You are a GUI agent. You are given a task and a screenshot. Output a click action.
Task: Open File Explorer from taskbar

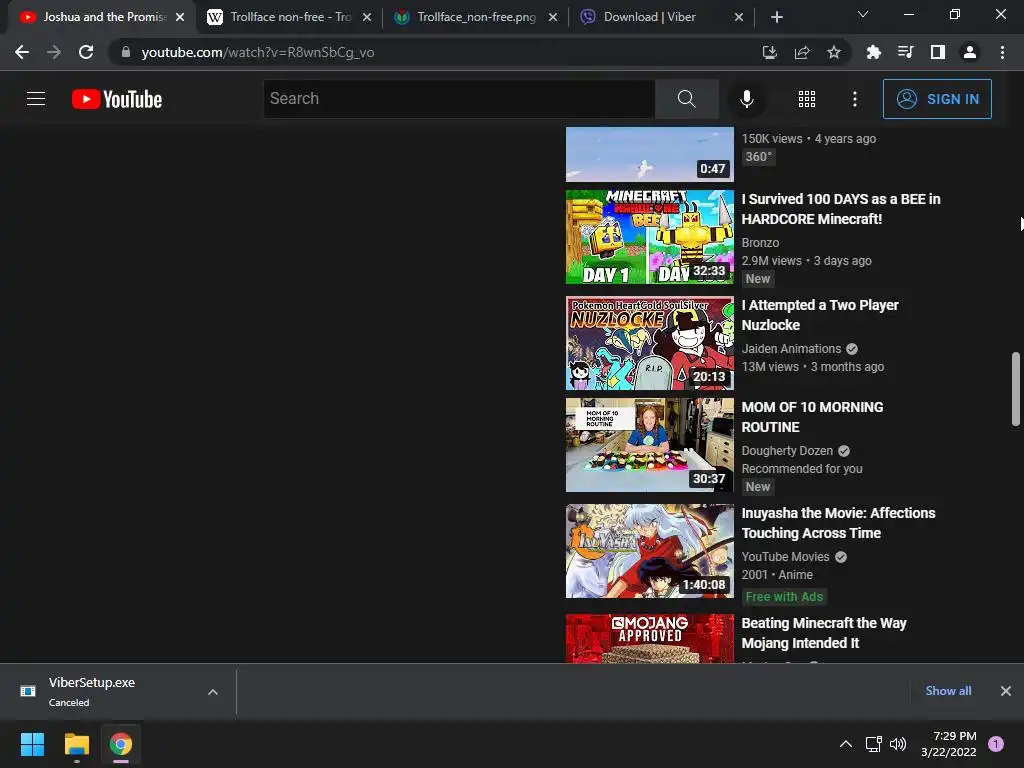(x=76, y=744)
